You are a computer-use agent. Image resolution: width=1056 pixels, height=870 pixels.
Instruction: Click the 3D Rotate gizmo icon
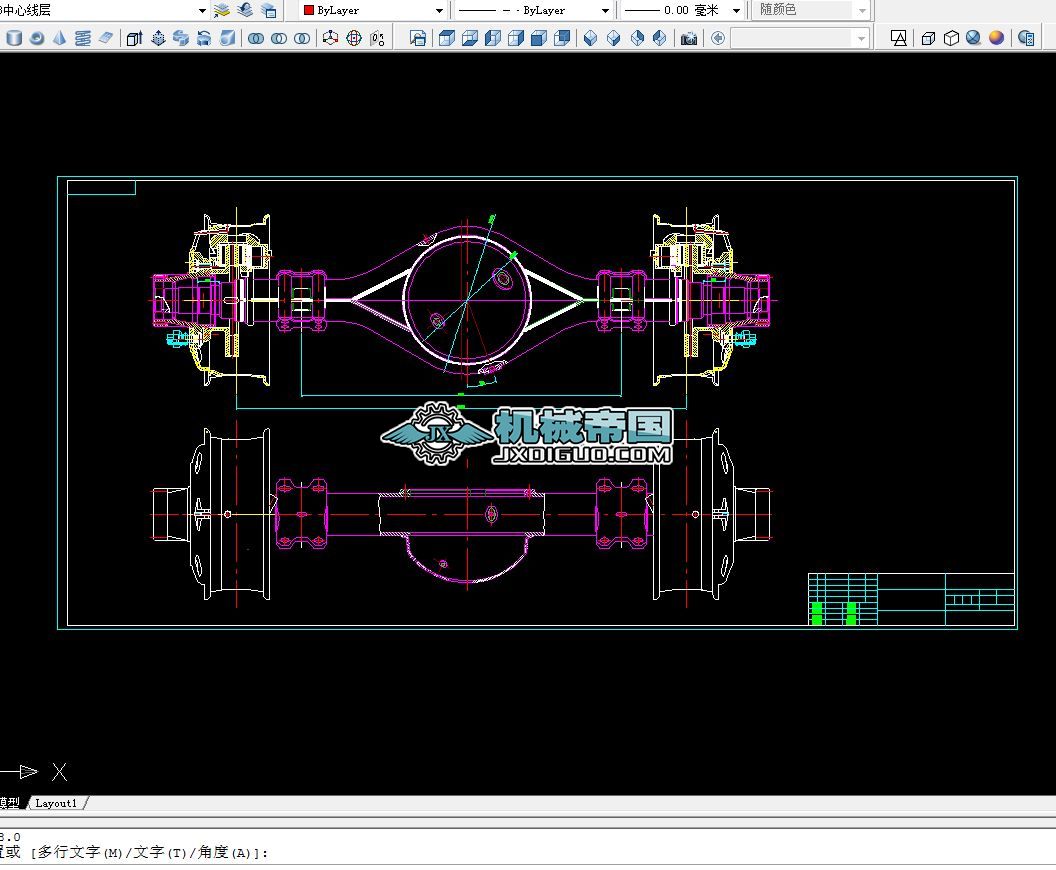click(x=354, y=38)
